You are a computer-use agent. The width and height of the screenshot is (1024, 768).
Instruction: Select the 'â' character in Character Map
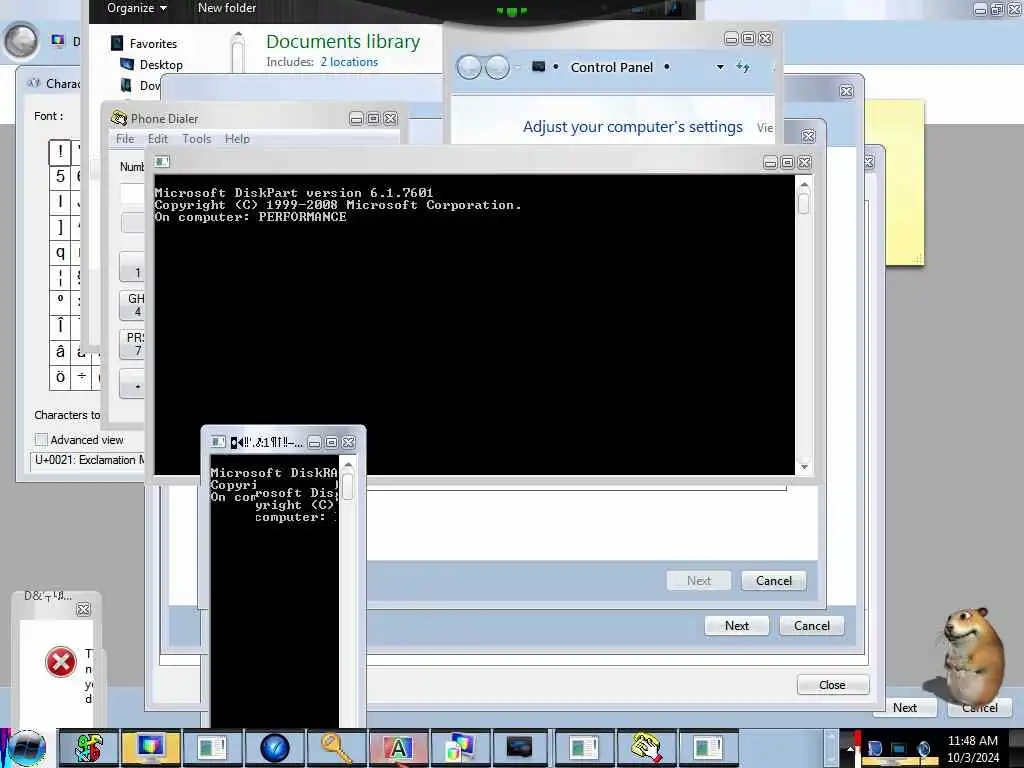[x=60, y=352]
